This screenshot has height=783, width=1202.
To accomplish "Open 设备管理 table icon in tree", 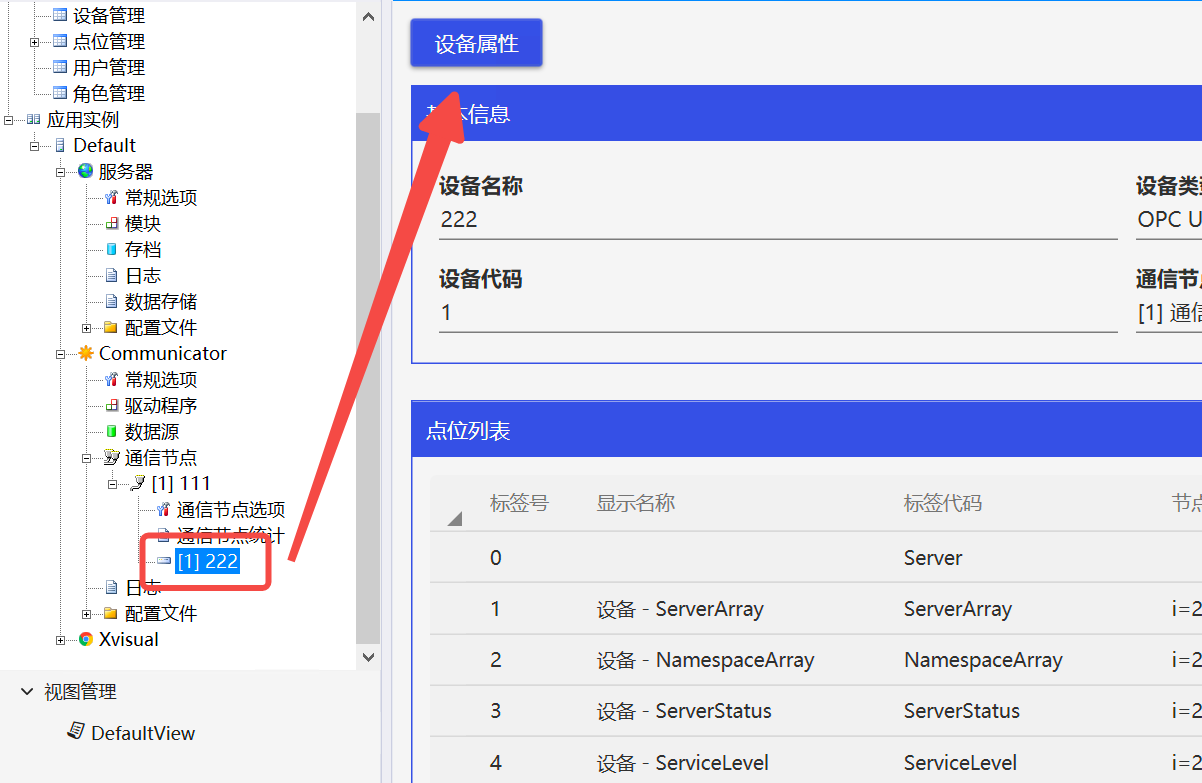I will (x=60, y=15).
